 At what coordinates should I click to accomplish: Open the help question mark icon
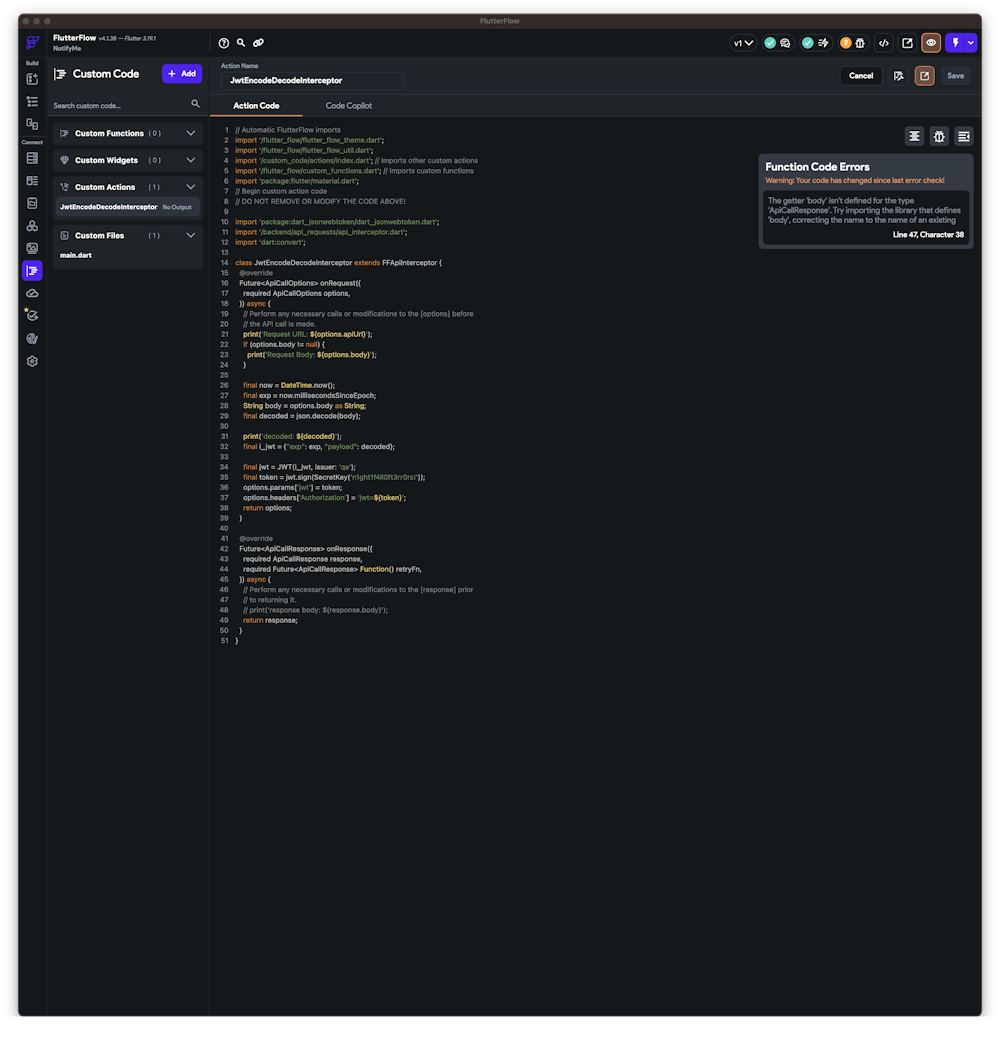click(x=224, y=43)
